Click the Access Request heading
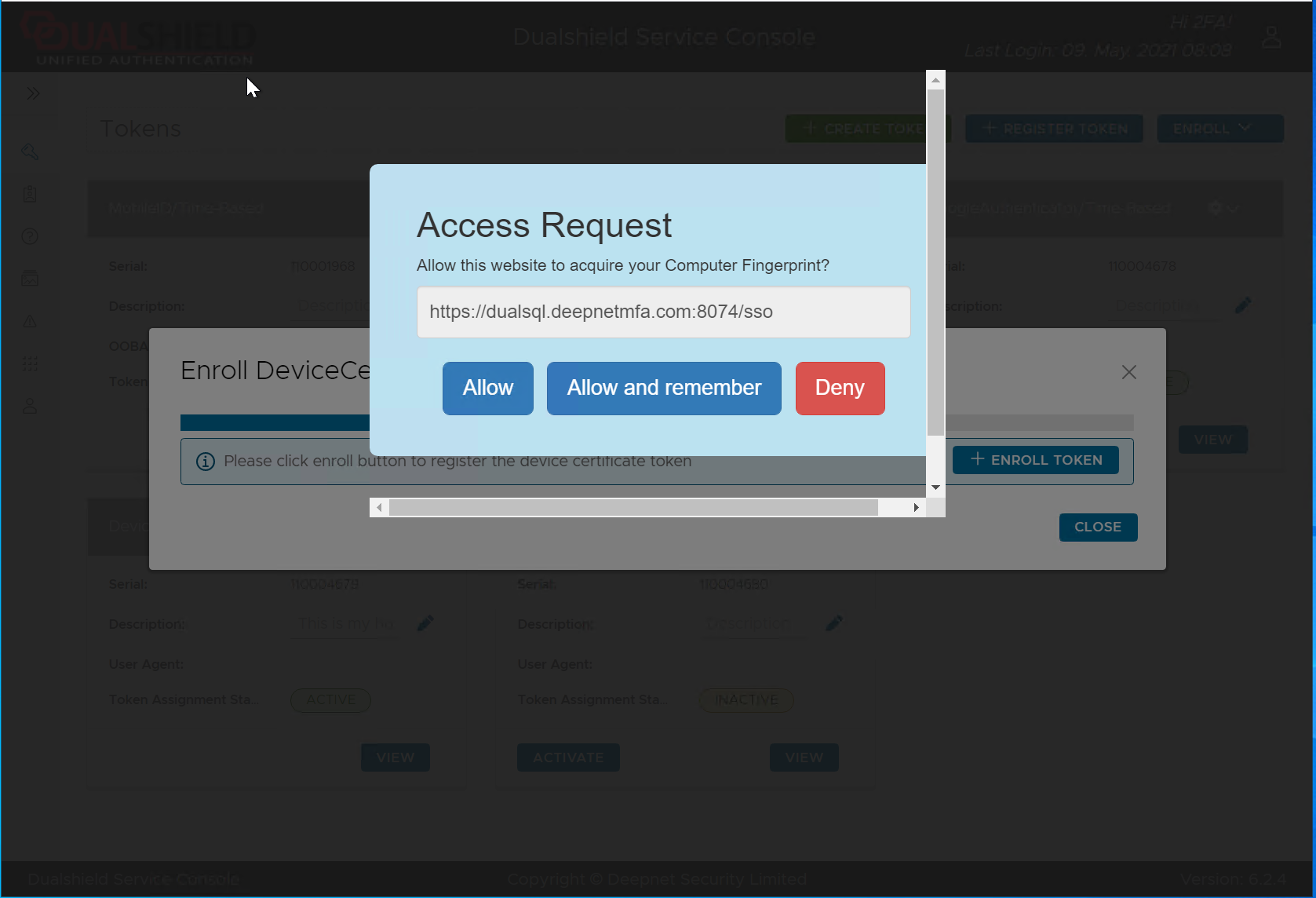 (x=544, y=225)
